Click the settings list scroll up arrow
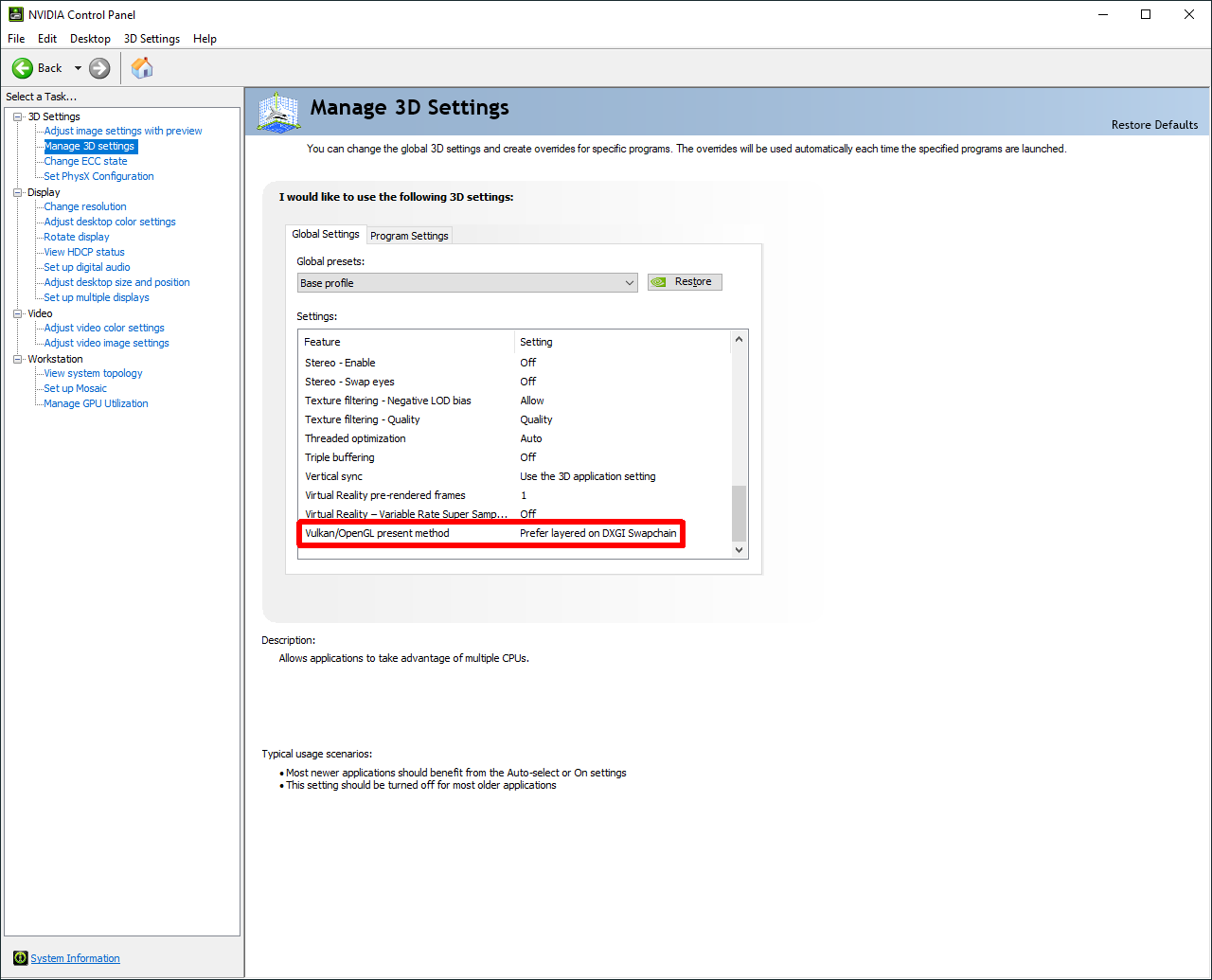 click(x=740, y=340)
